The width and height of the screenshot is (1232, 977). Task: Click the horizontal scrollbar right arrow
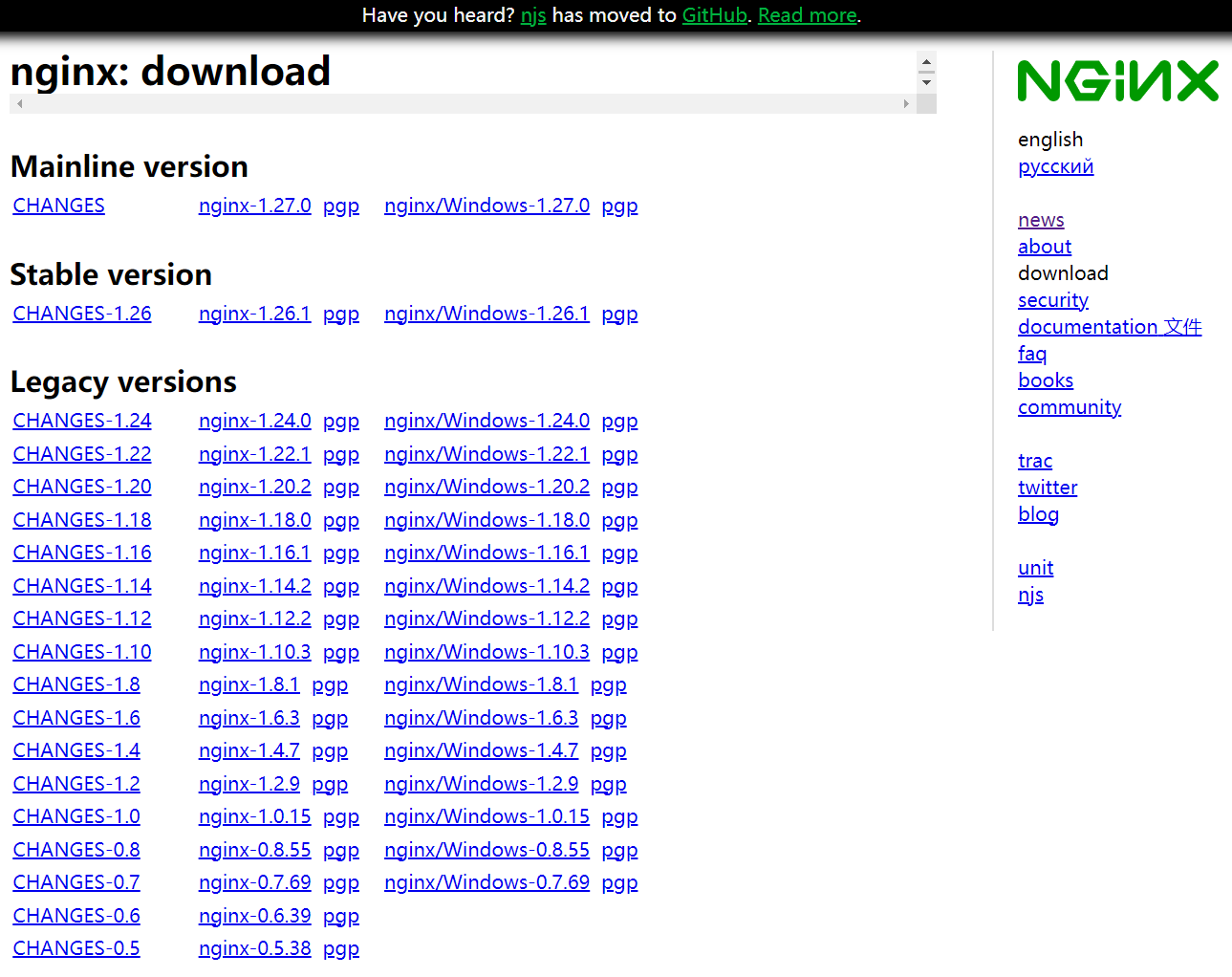click(906, 104)
